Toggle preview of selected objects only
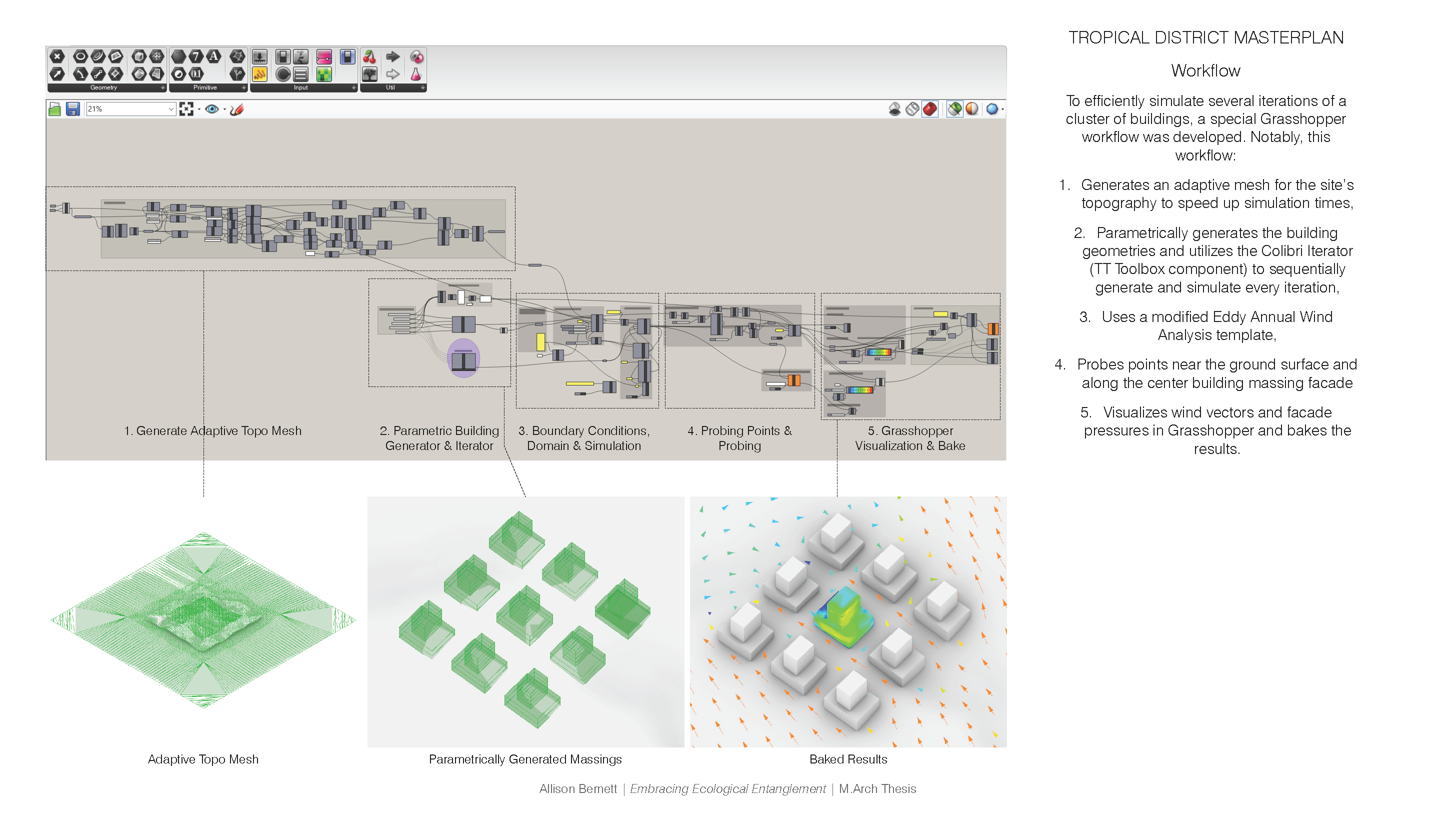Viewport: 1456px width, 819px height. pos(954,108)
